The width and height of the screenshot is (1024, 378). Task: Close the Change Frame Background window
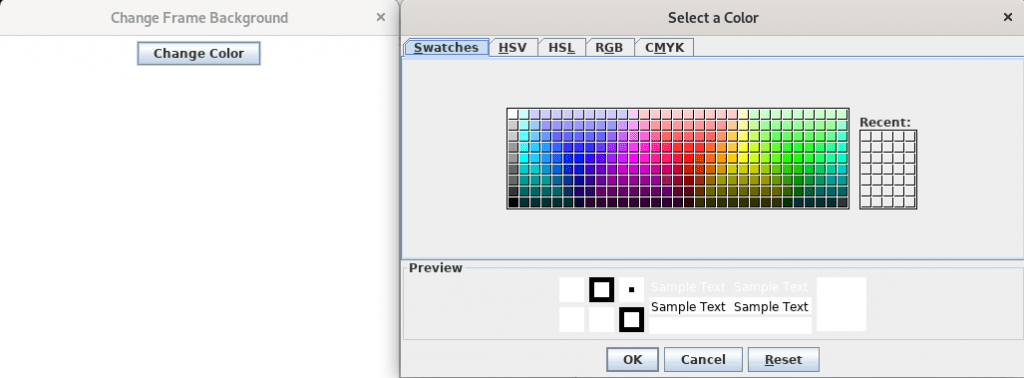click(x=381, y=18)
